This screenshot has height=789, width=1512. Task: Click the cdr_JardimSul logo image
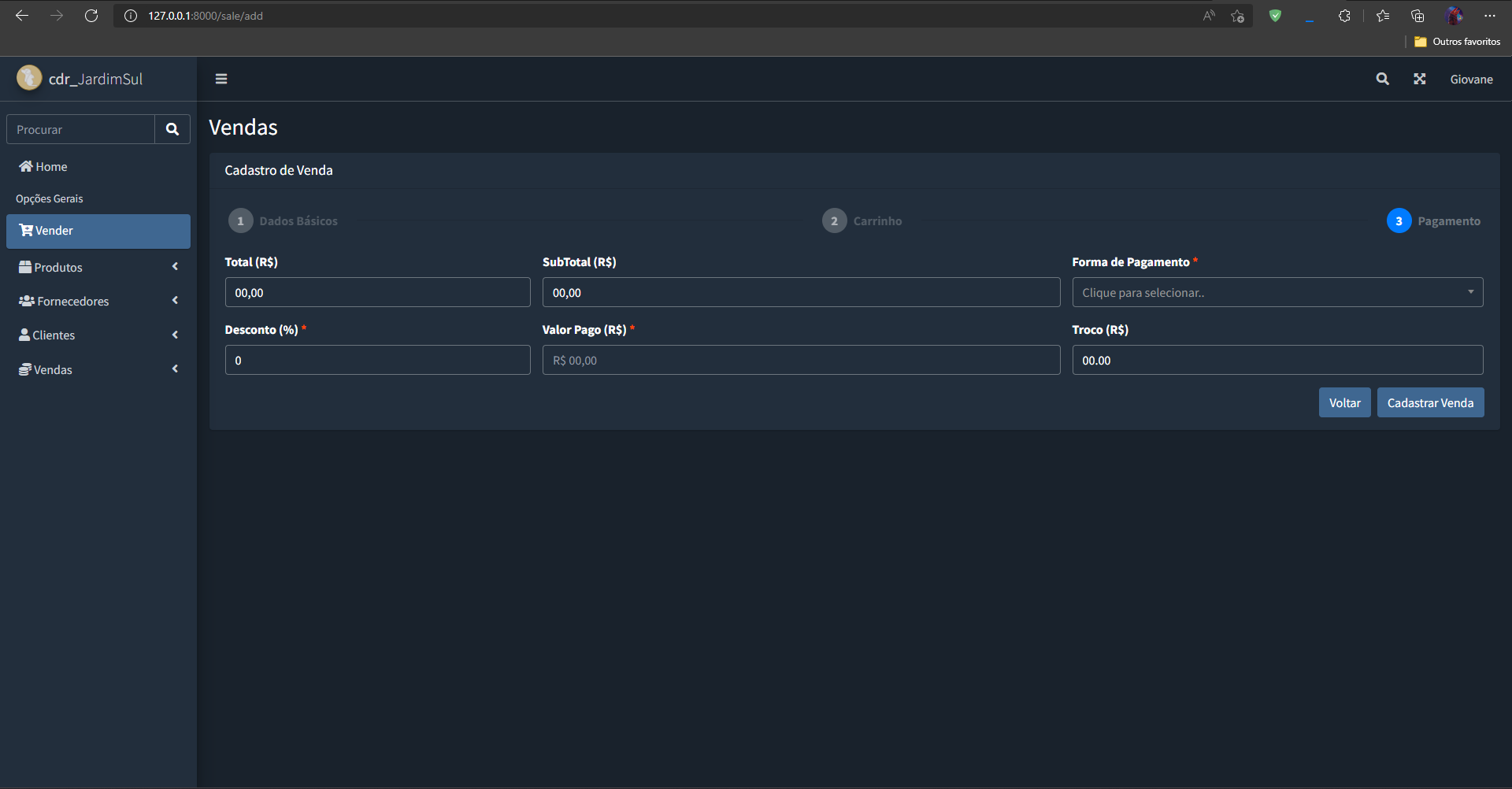(x=29, y=78)
